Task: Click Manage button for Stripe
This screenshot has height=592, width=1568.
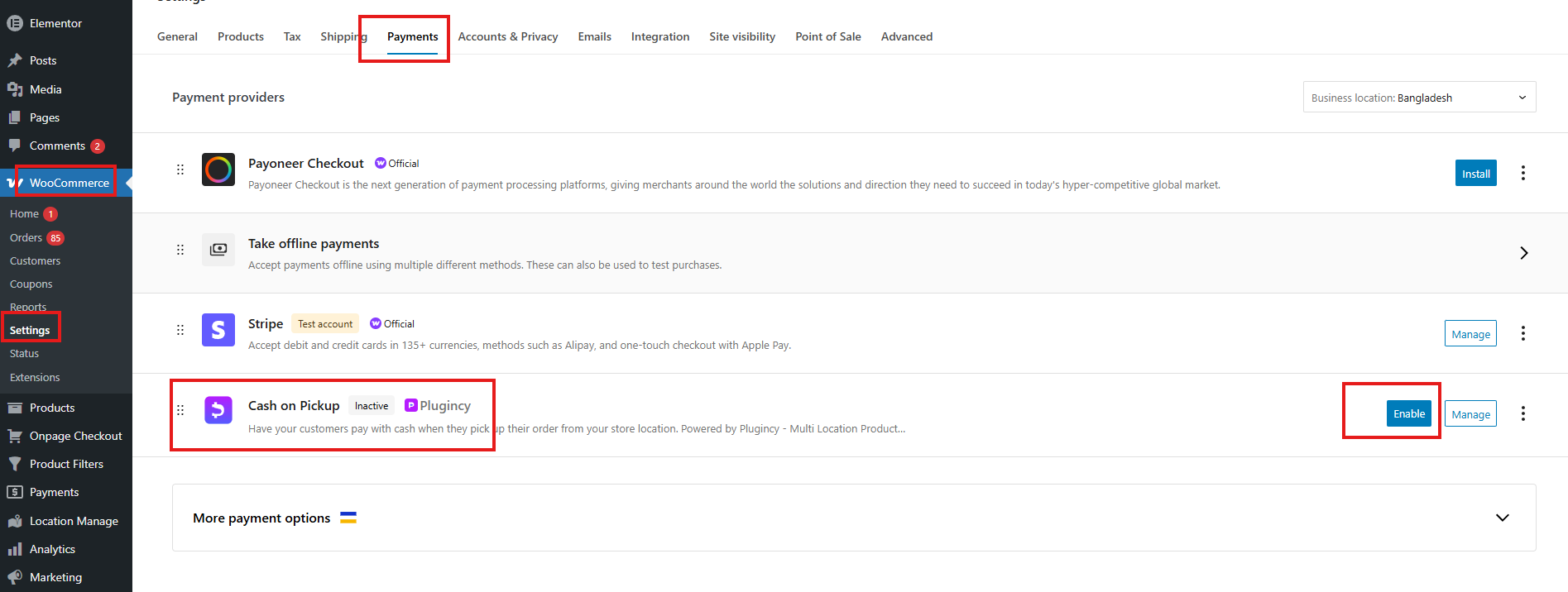Action: [1470, 334]
